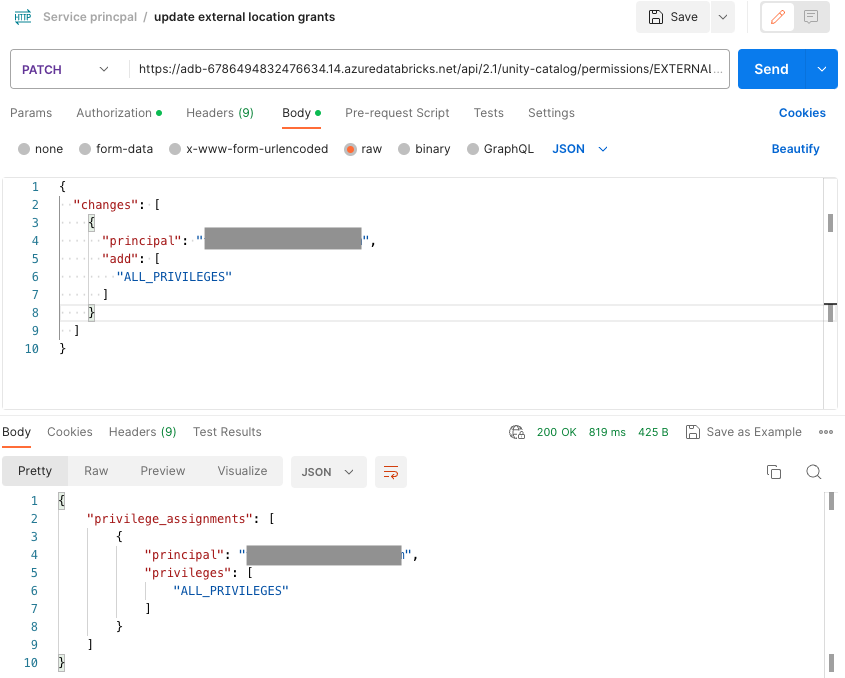Select the Visualize response view
This screenshot has width=845, height=678.
(x=243, y=471)
